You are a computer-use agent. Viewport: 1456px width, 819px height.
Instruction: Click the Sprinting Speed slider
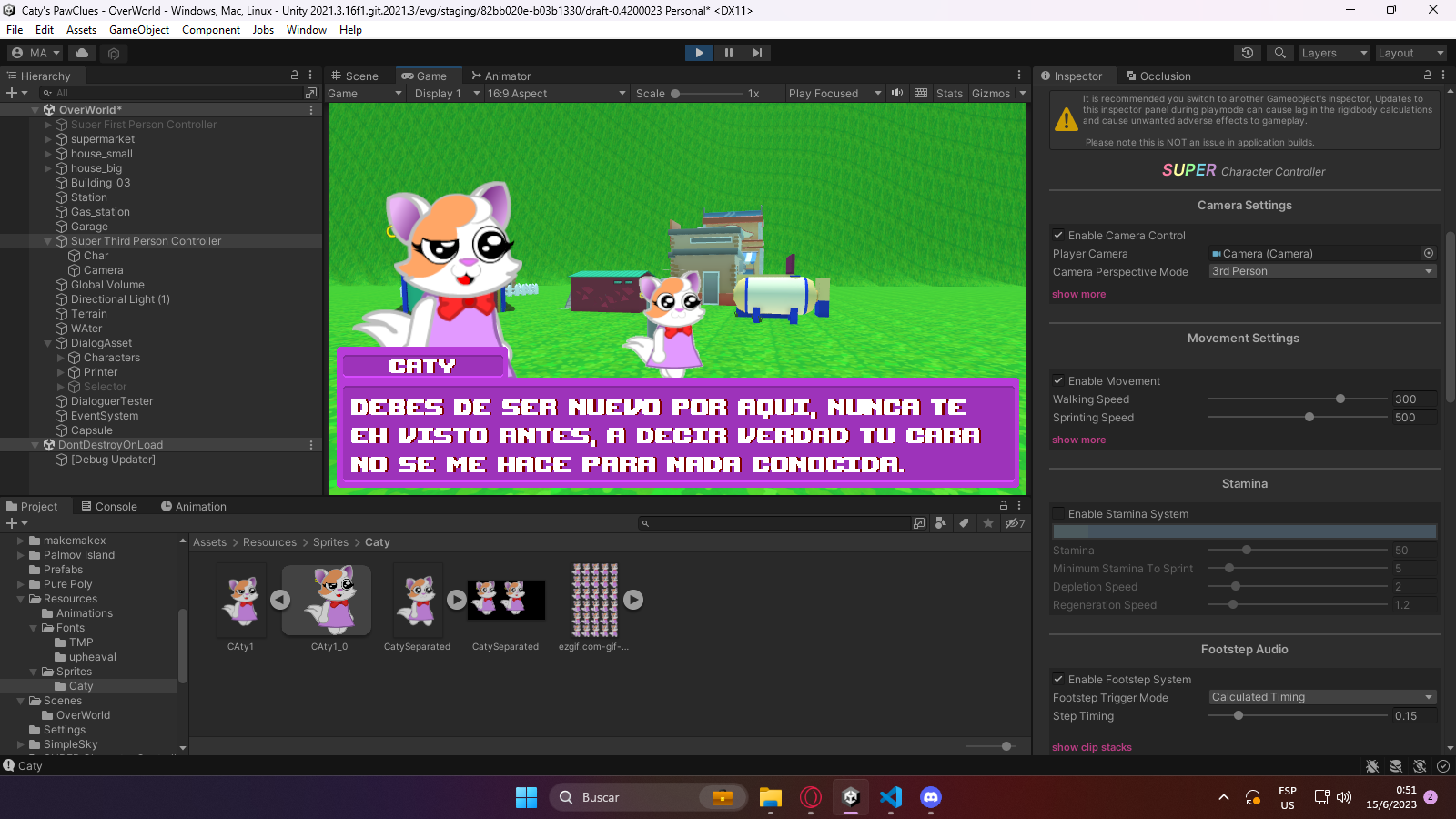pos(1296,417)
